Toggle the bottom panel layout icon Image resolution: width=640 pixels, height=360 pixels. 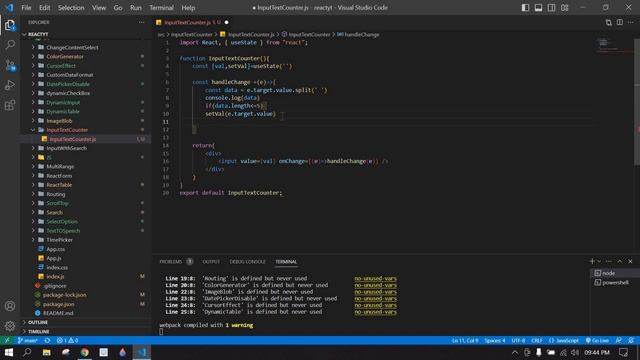click(538, 8)
